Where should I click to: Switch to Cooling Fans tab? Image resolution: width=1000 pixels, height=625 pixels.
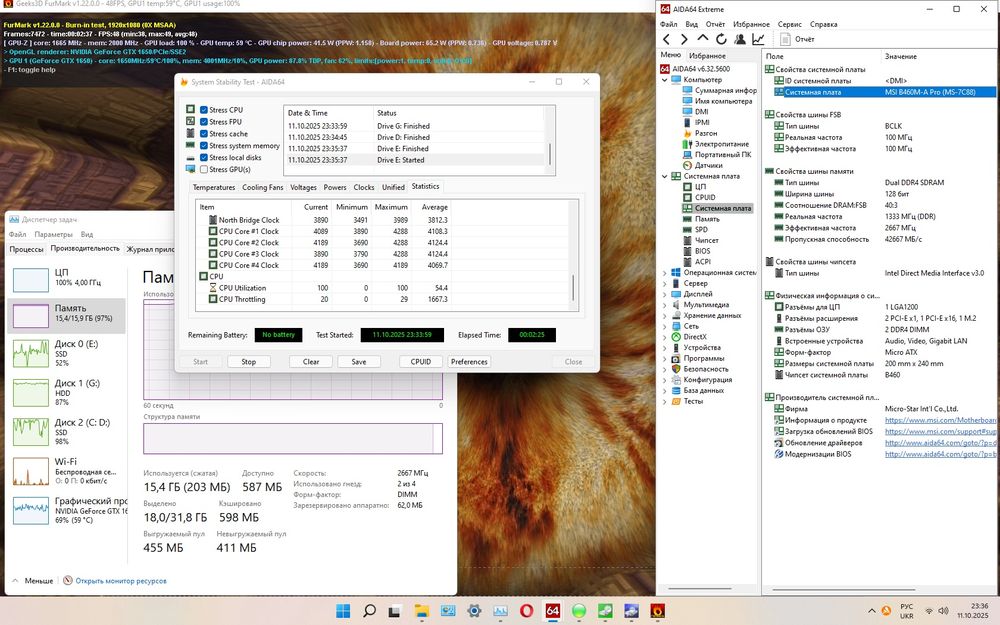tap(262, 188)
